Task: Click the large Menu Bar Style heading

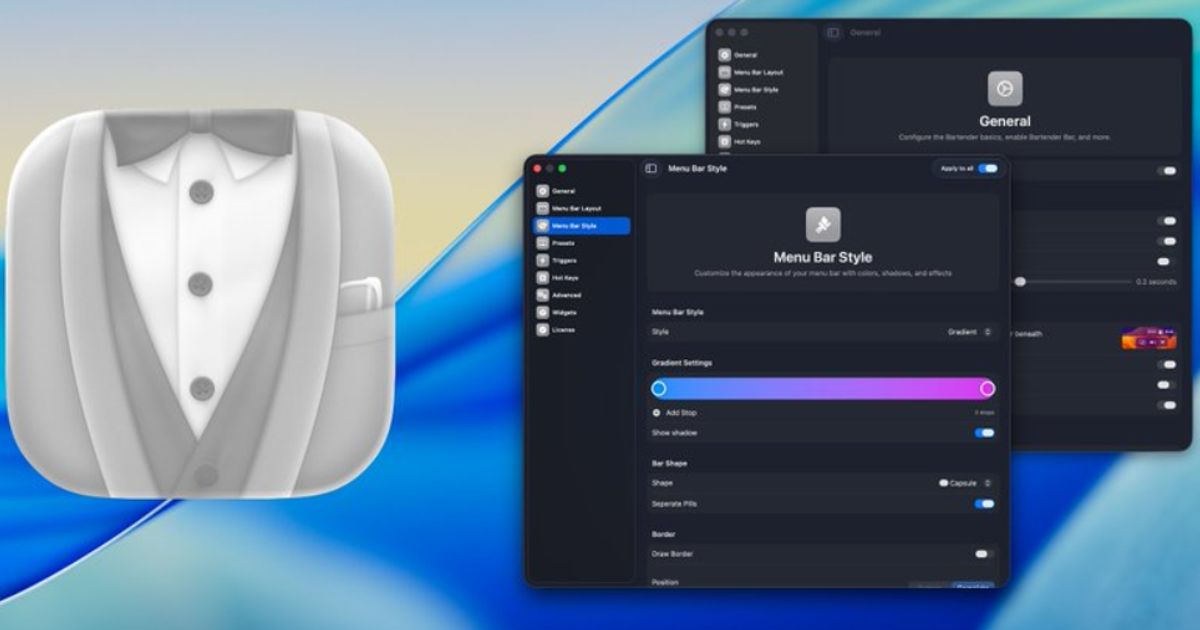Action: pos(823,257)
